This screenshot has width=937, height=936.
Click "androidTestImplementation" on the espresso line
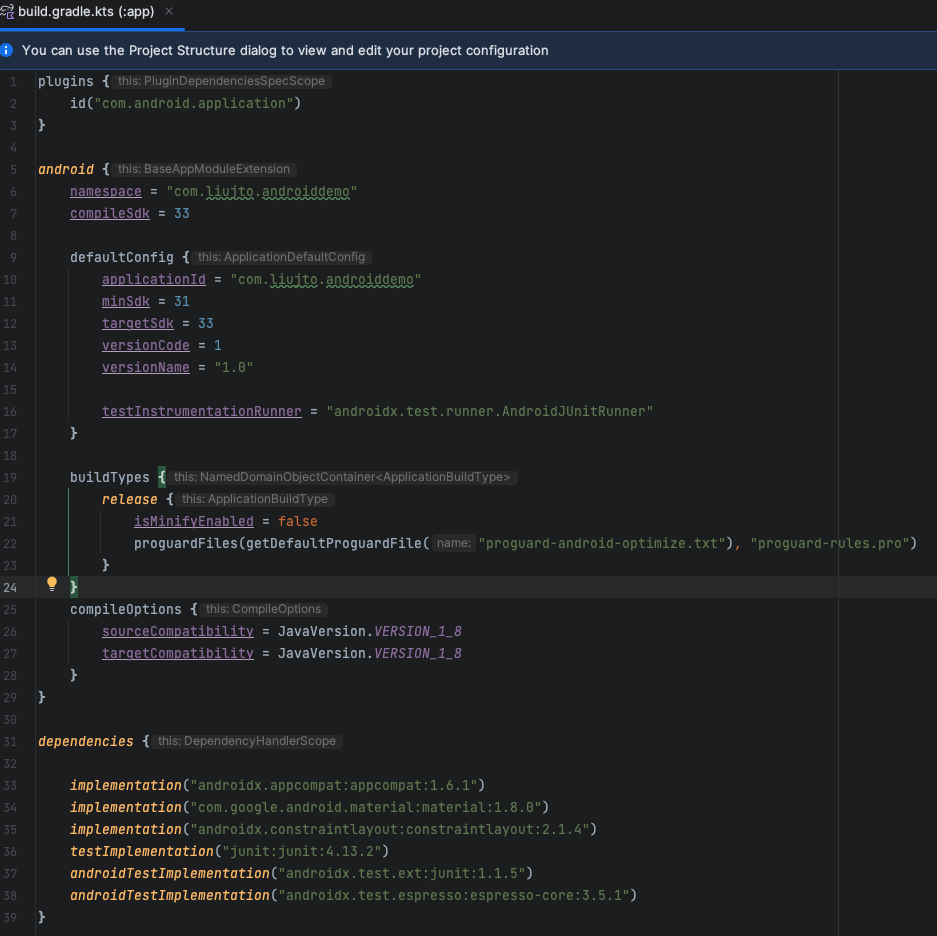(170, 895)
